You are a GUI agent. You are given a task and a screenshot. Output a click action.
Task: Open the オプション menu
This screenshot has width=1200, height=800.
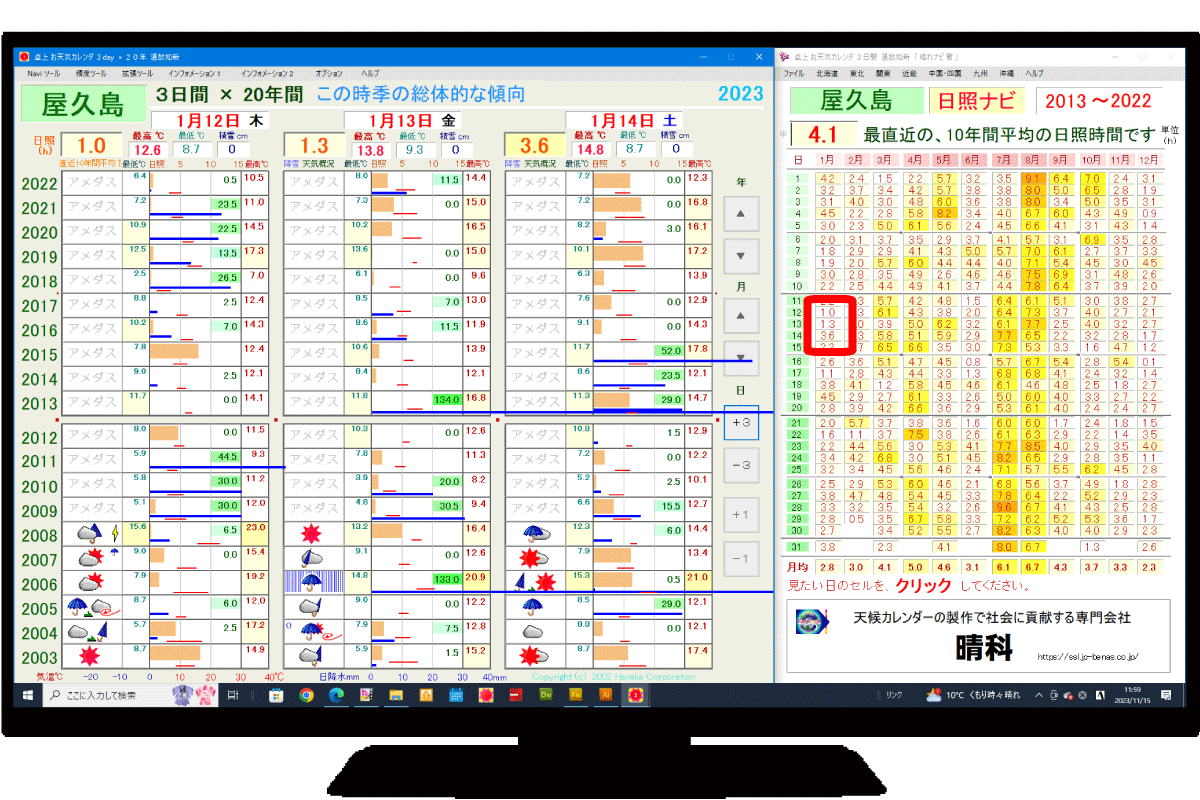(328, 74)
